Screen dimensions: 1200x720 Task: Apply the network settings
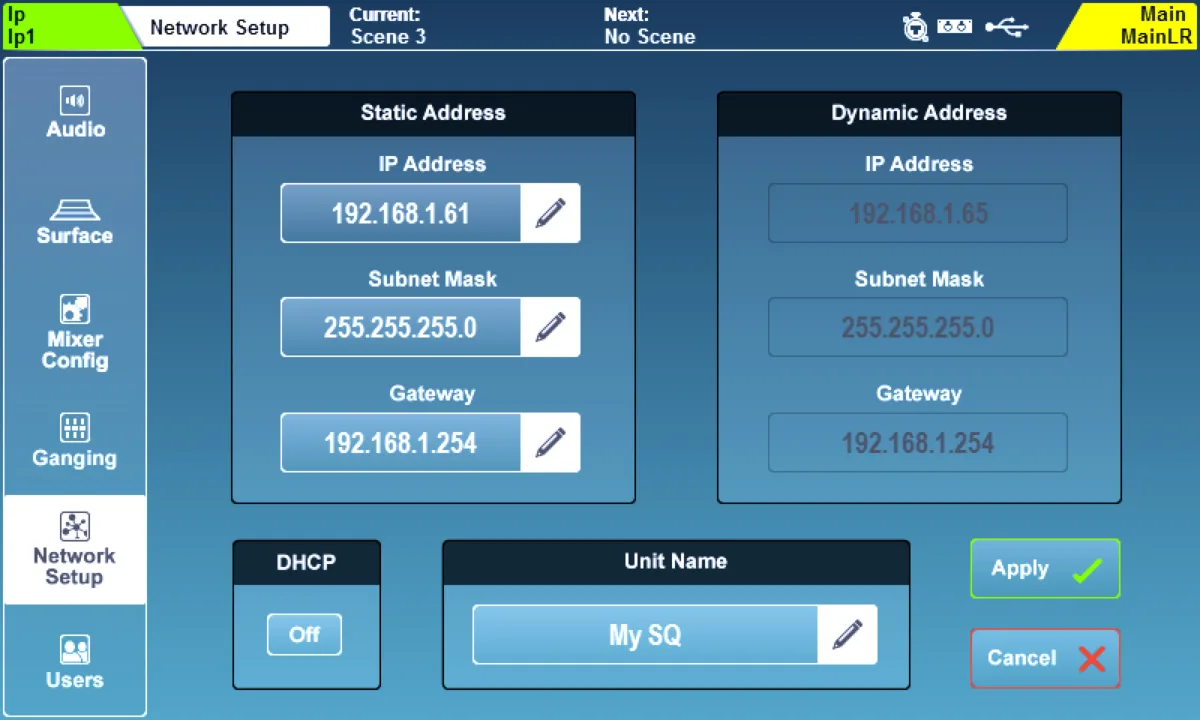coord(1045,569)
